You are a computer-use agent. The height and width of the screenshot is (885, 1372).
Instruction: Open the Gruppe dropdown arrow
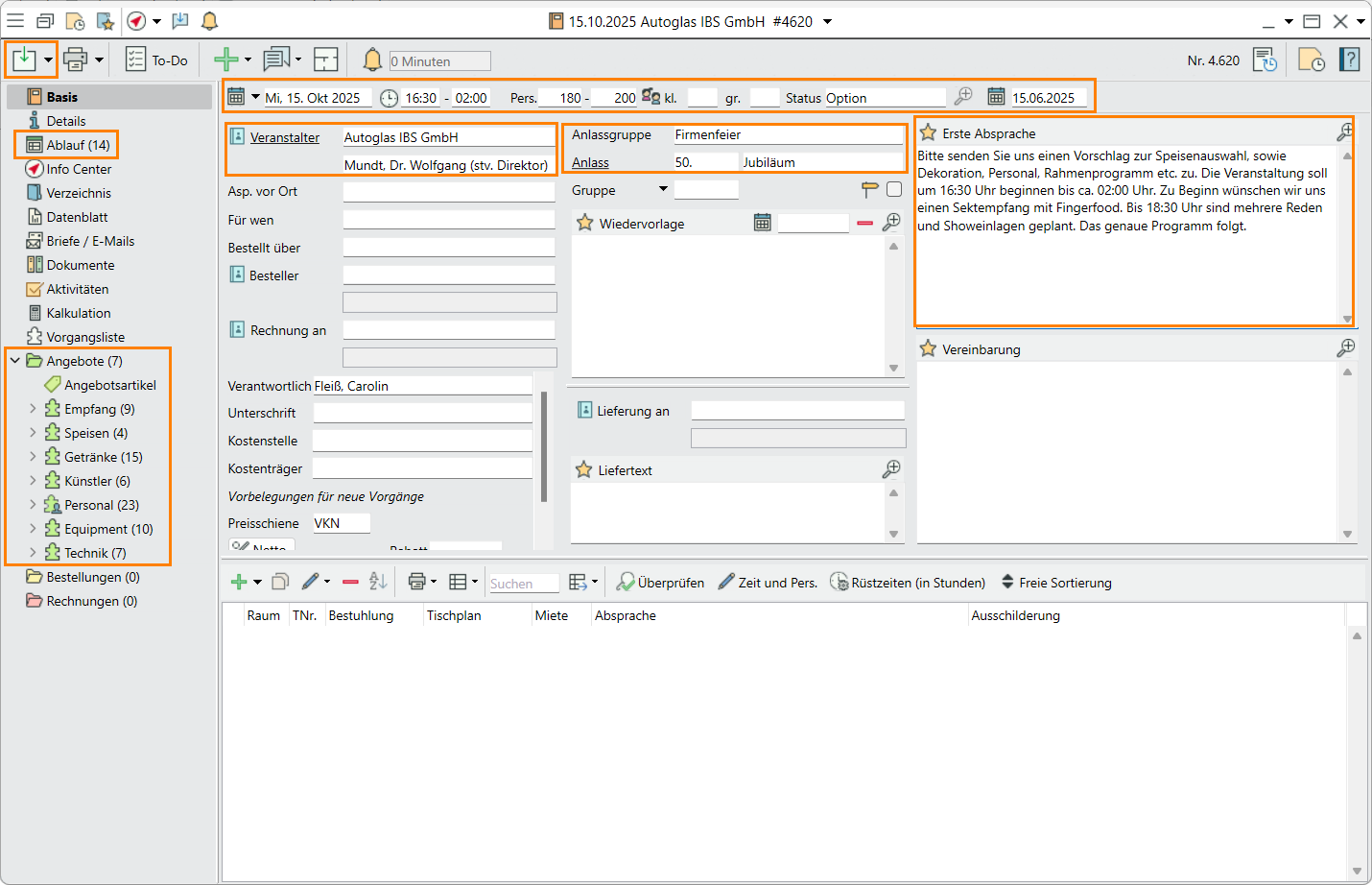tap(663, 189)
